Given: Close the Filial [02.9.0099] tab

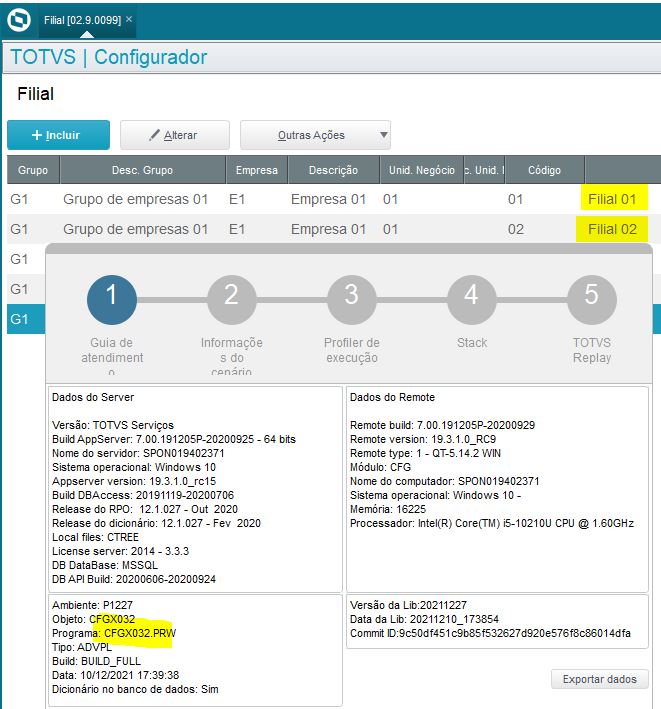Looking at the screenshot, I should (x=129, y=19).
